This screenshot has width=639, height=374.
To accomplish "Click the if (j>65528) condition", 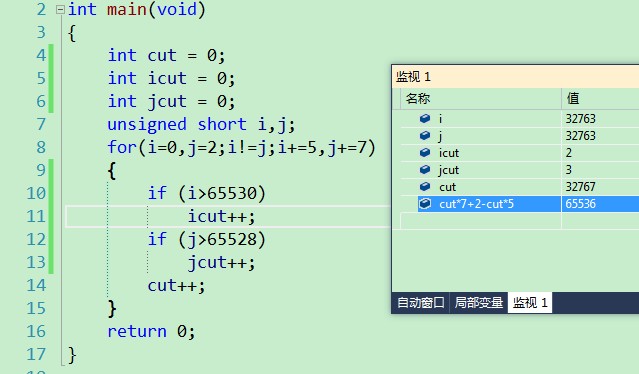I will coord(207,239).
